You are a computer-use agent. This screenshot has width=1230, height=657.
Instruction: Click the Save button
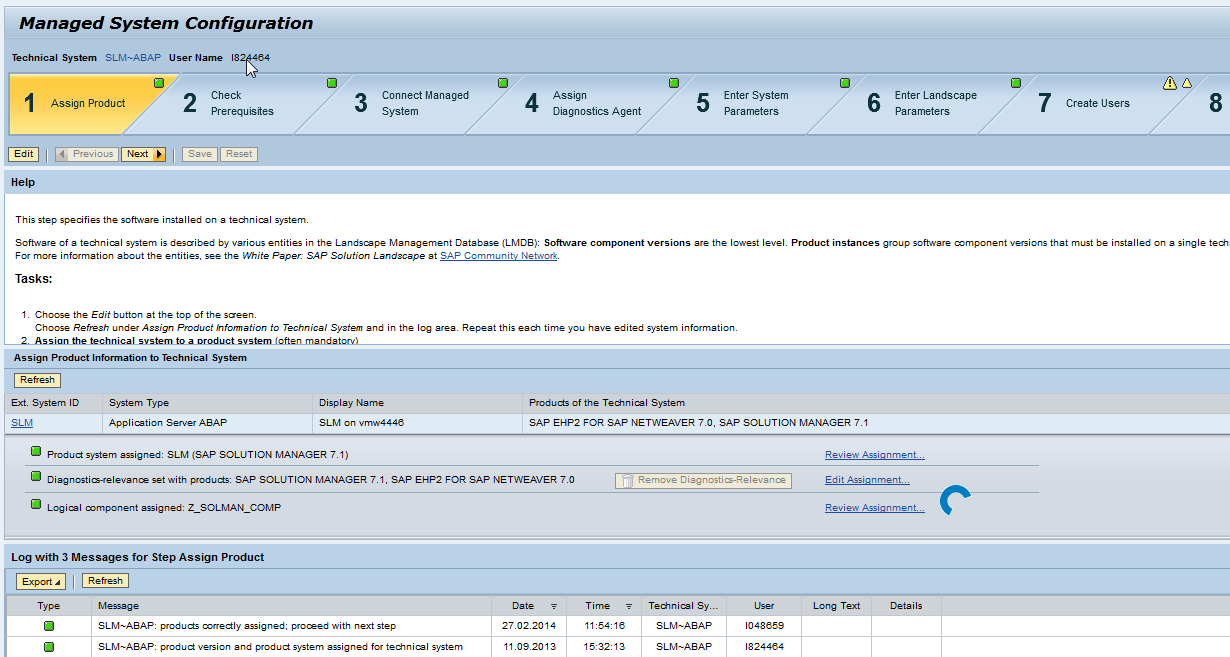(x=200, y=154)
